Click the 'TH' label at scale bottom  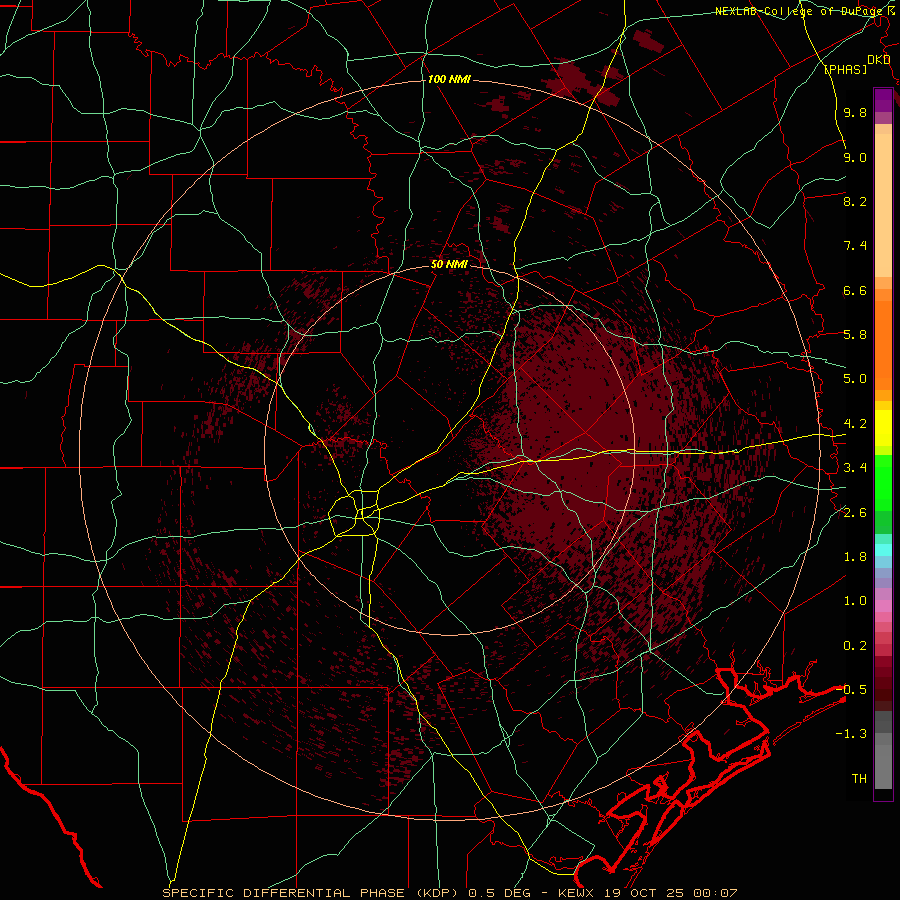(x=859, y=778)
